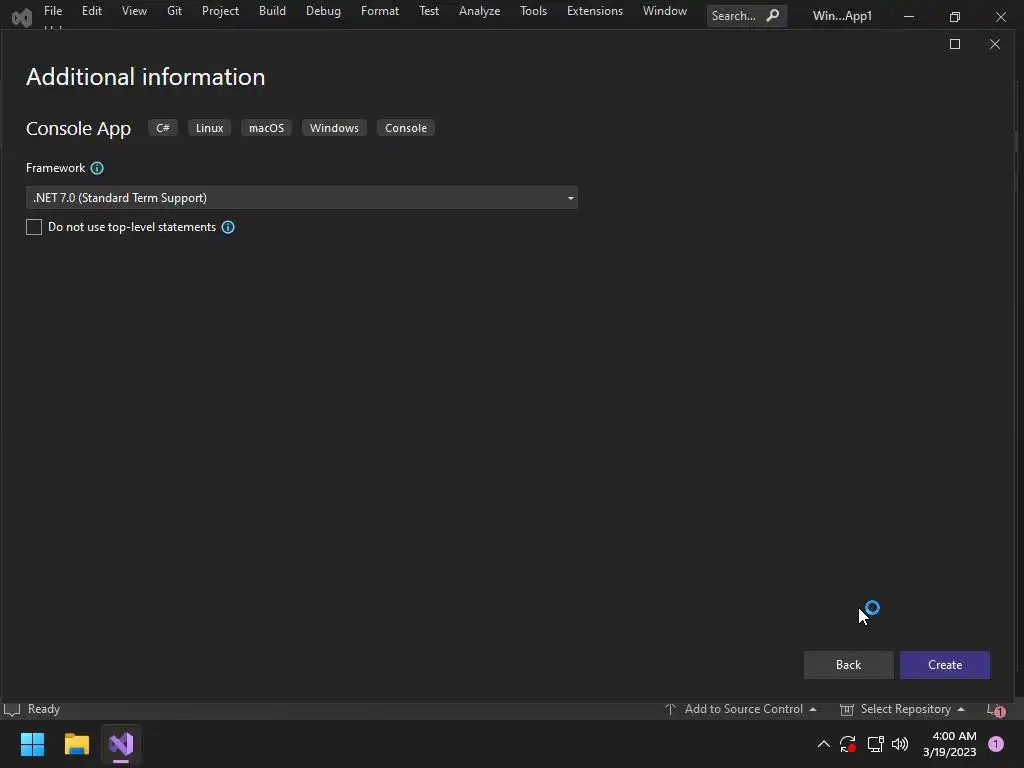Open top-level statements info icon
Screen dimensions: 1024x768
pyautogui.click(x=228, y=227)
